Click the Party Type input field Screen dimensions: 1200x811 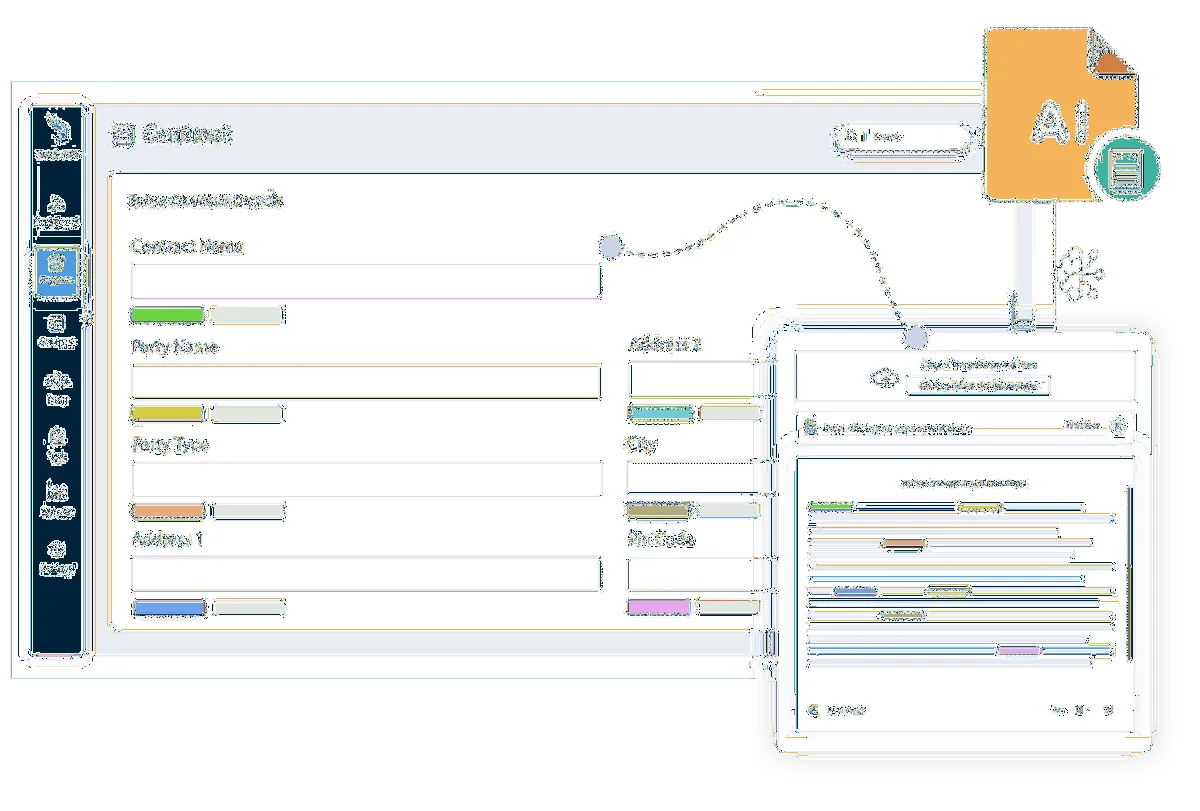click(366, 479)
